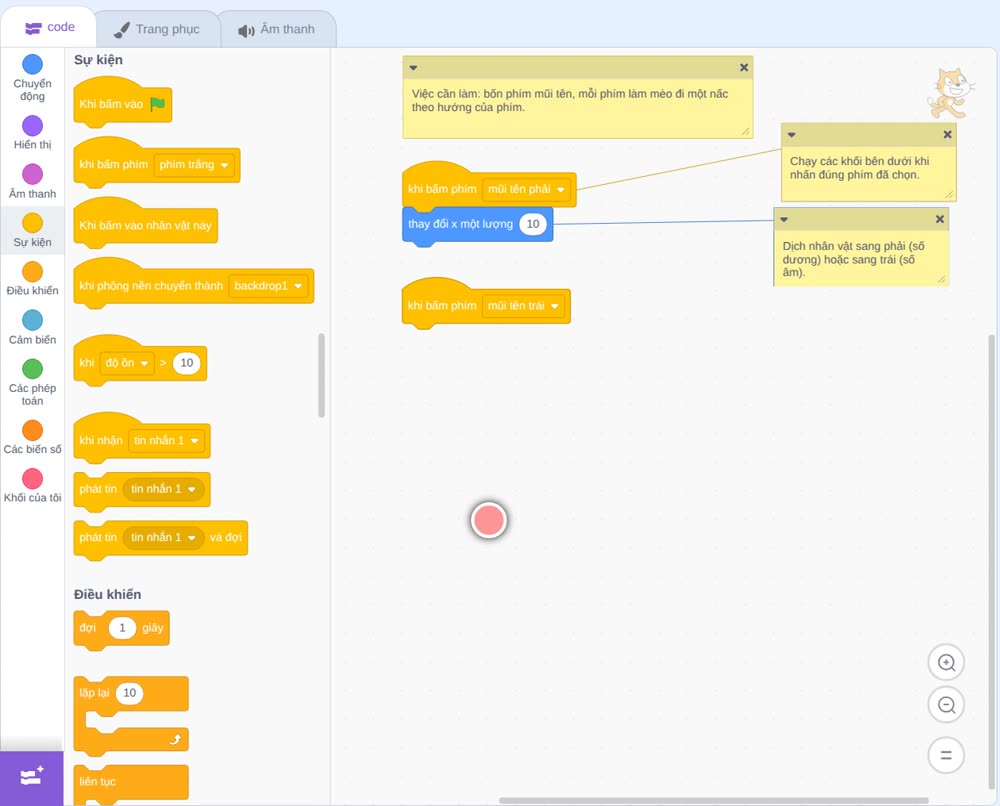Close the Việc cần làm comment

[744, 68]
